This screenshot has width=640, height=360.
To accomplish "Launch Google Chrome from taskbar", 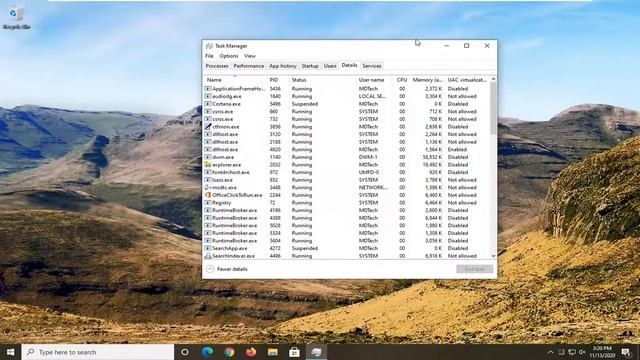I will [229, 352].
